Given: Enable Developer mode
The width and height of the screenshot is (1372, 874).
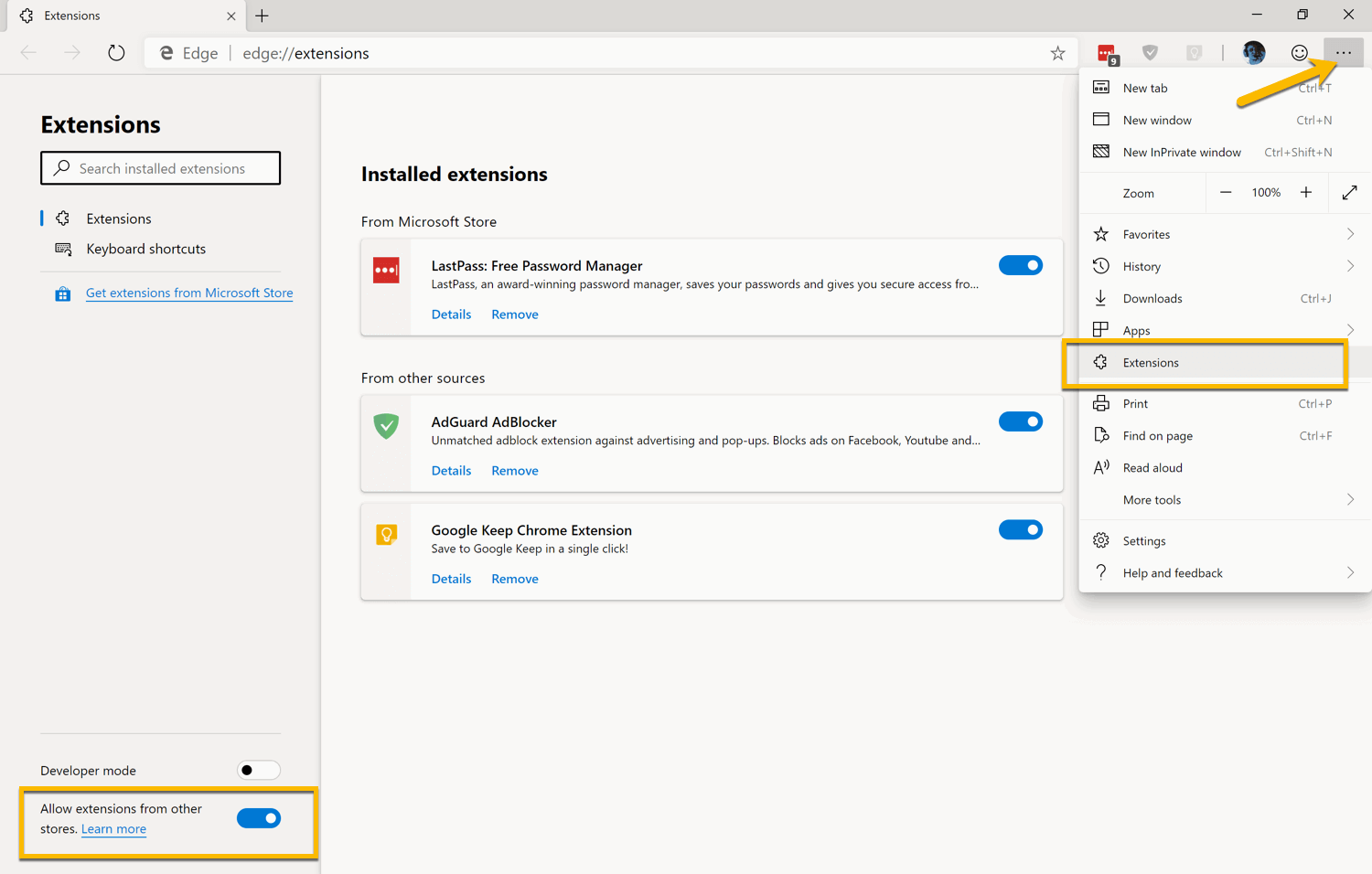Looking at the screenshot, I should tap(258, 770).
